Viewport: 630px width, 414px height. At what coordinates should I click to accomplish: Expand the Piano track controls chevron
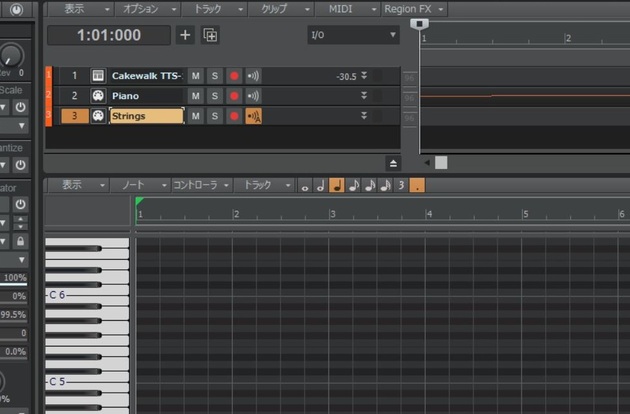click(x=364, y=96)
